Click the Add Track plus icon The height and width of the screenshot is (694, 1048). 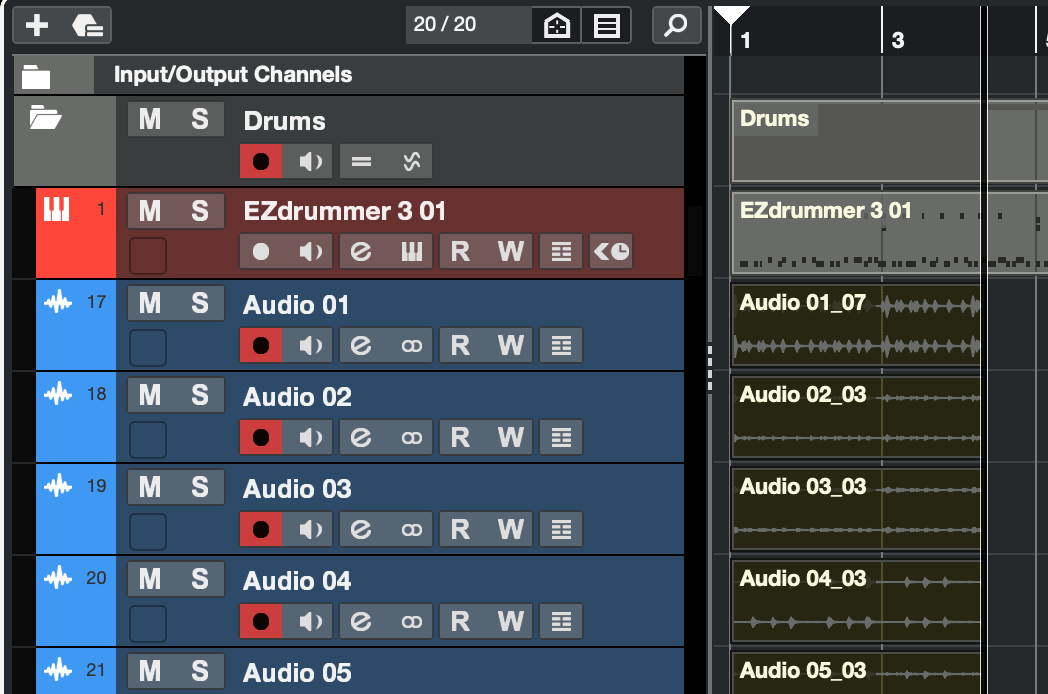37,25
